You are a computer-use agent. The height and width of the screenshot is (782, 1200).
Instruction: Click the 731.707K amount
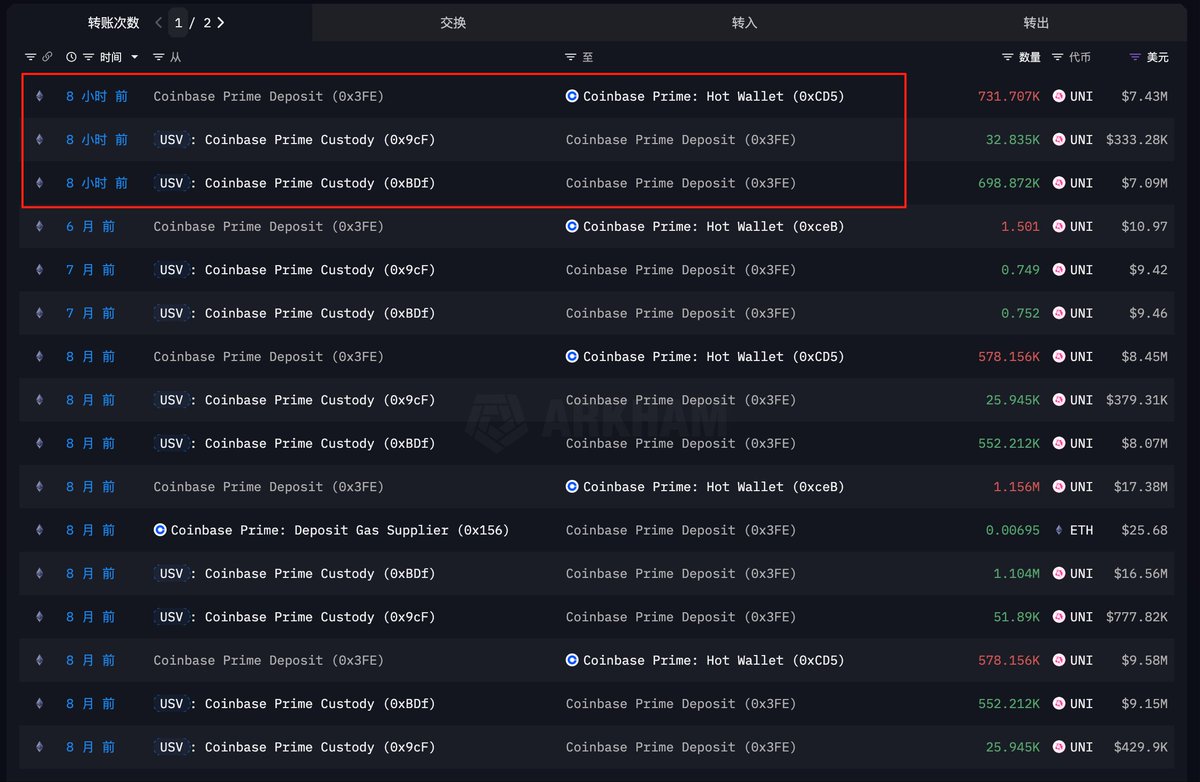click(1009, 97)
